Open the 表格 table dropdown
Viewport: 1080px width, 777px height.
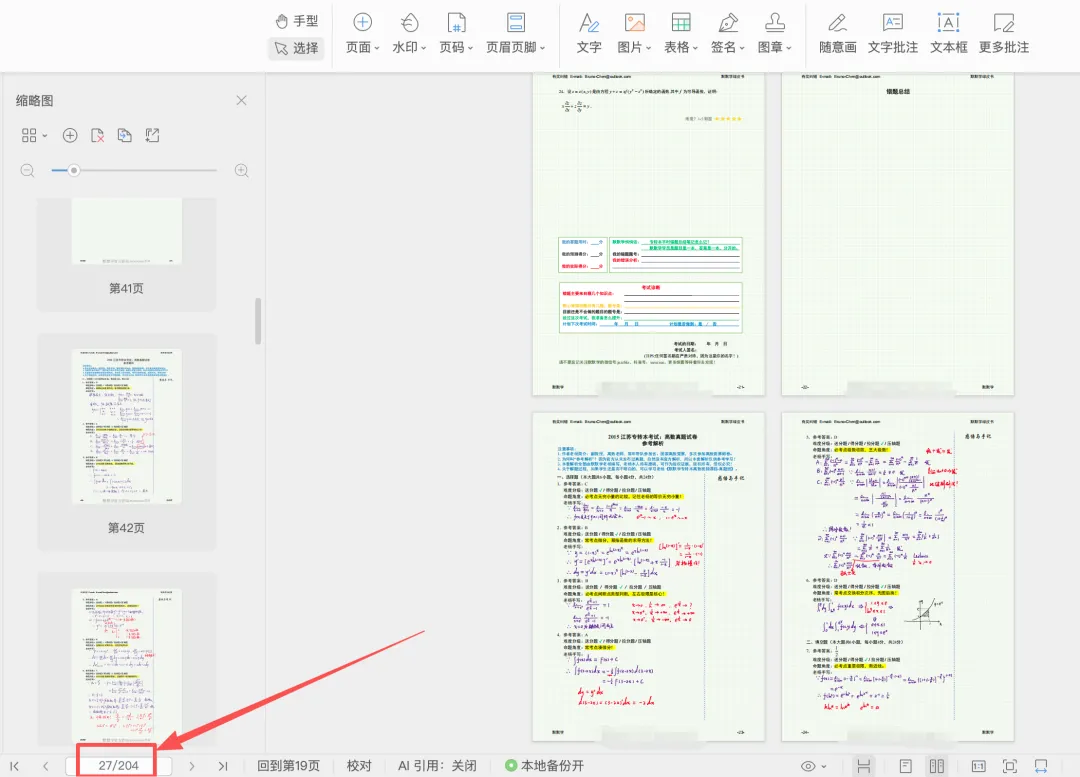(681, 33)
